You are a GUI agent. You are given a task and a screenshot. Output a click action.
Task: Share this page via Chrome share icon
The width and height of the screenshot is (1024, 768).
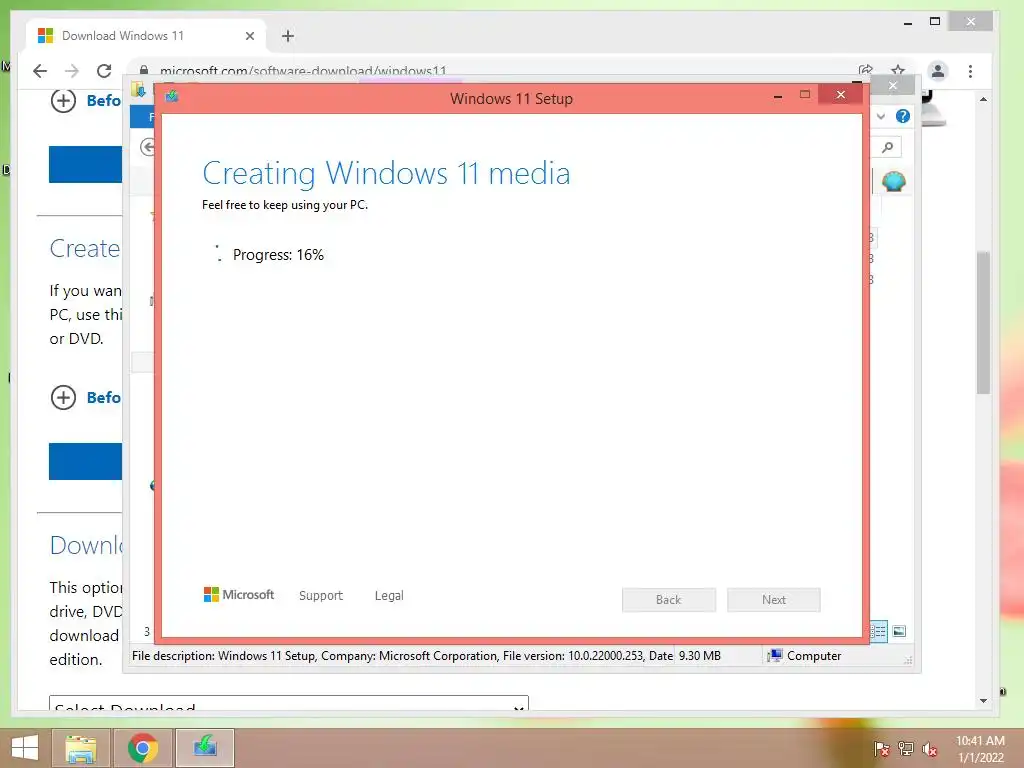click(866, 70)
